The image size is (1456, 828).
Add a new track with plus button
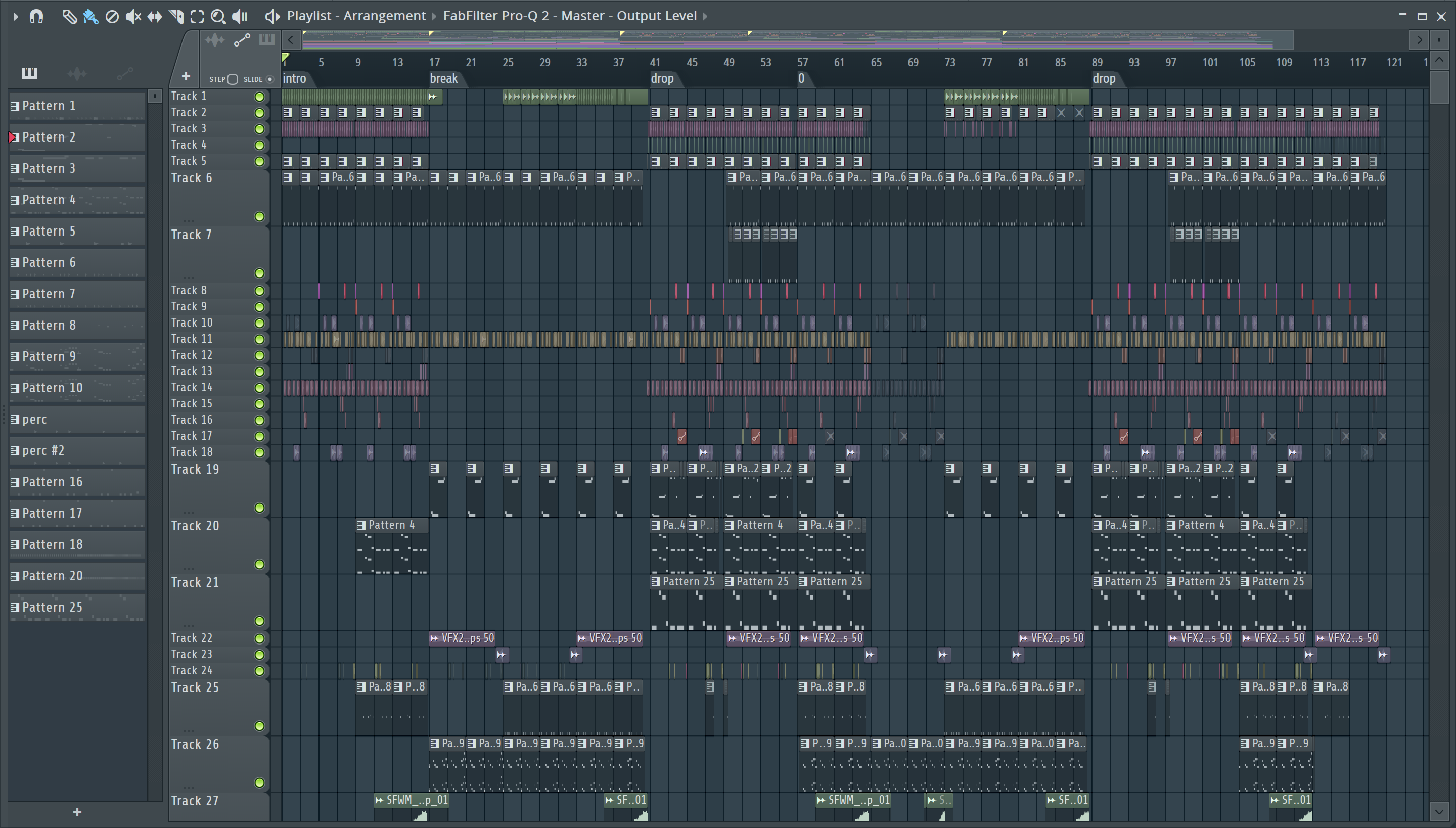[x=186, y=76]
